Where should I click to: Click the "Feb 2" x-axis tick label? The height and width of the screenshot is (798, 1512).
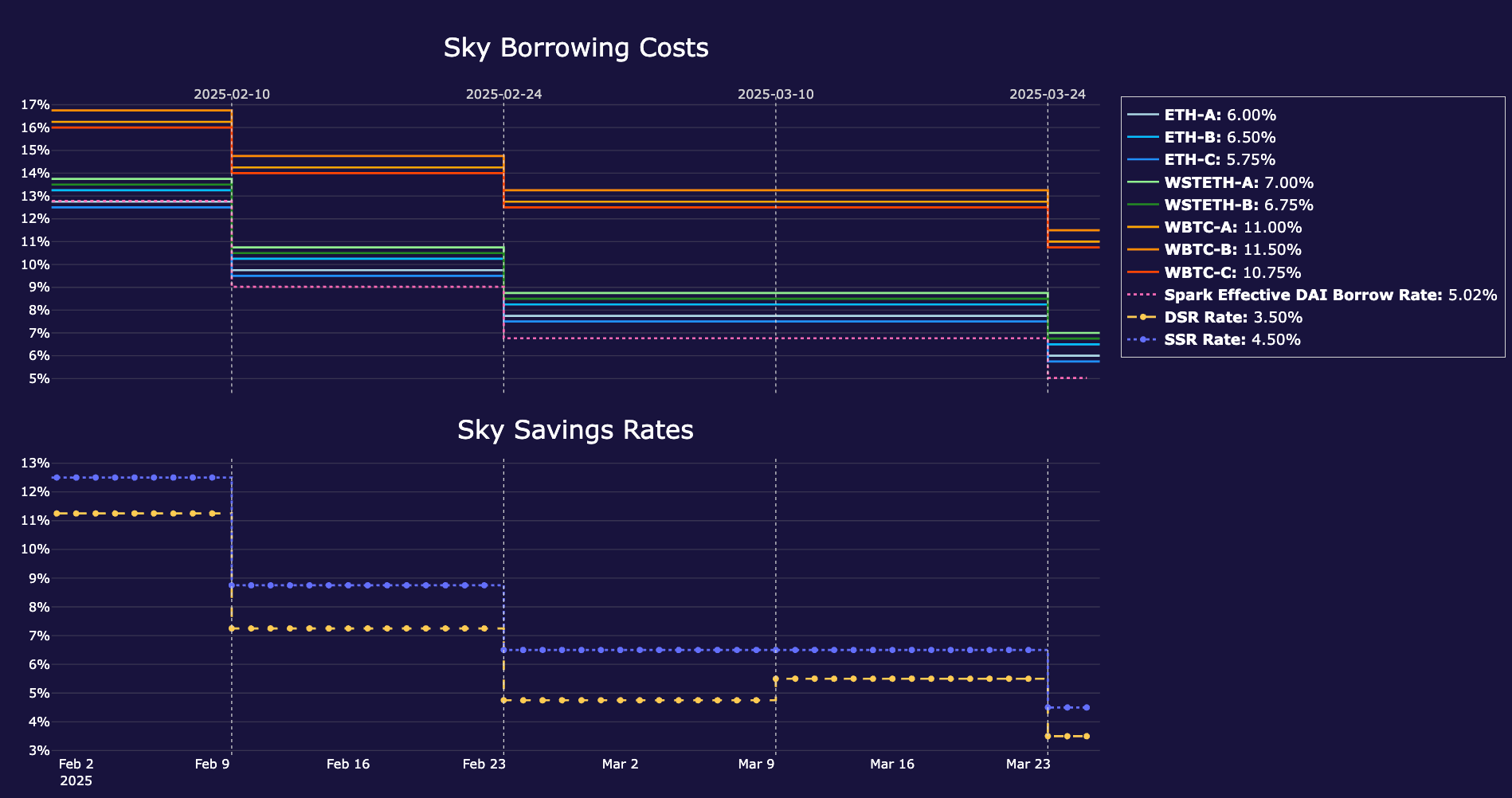(x=76, y=765)
